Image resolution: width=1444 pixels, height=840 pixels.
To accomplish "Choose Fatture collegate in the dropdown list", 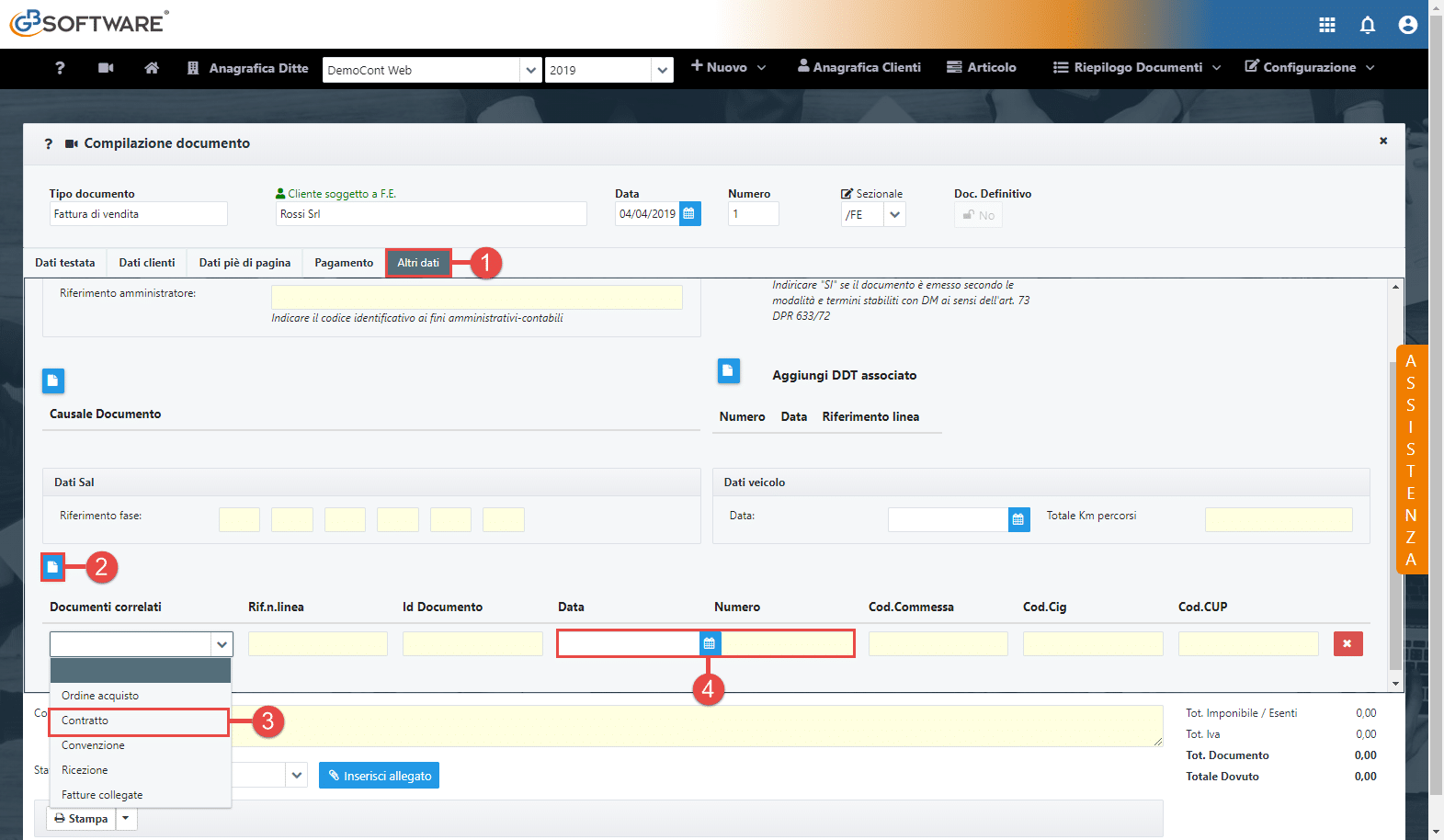I will pos(139,795).
